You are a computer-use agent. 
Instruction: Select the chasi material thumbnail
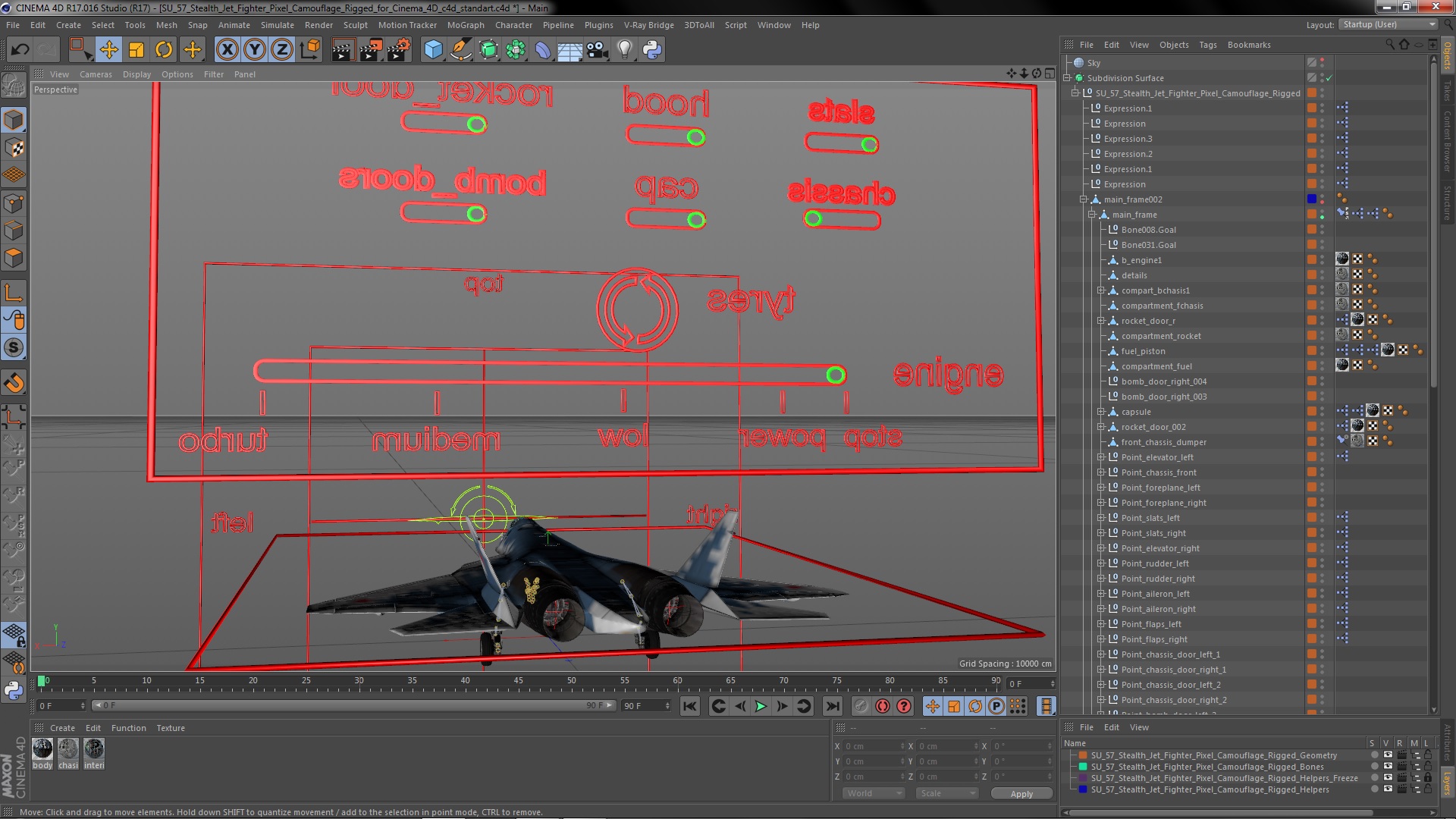pos(68,749)
